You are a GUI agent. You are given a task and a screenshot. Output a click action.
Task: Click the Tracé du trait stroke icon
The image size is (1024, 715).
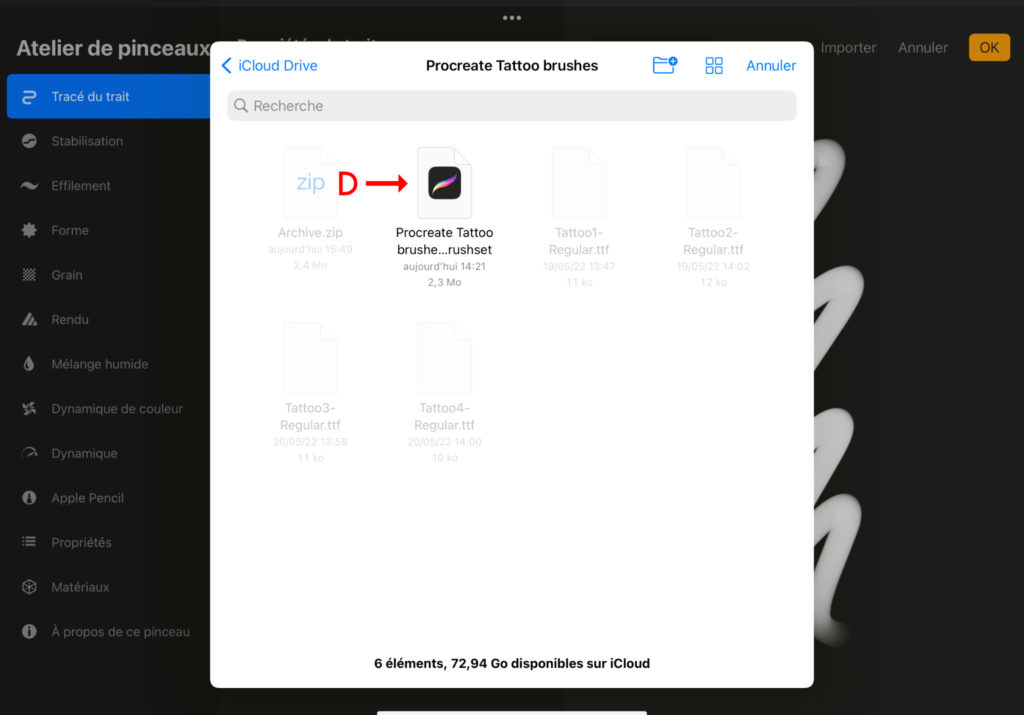point(29,97)
